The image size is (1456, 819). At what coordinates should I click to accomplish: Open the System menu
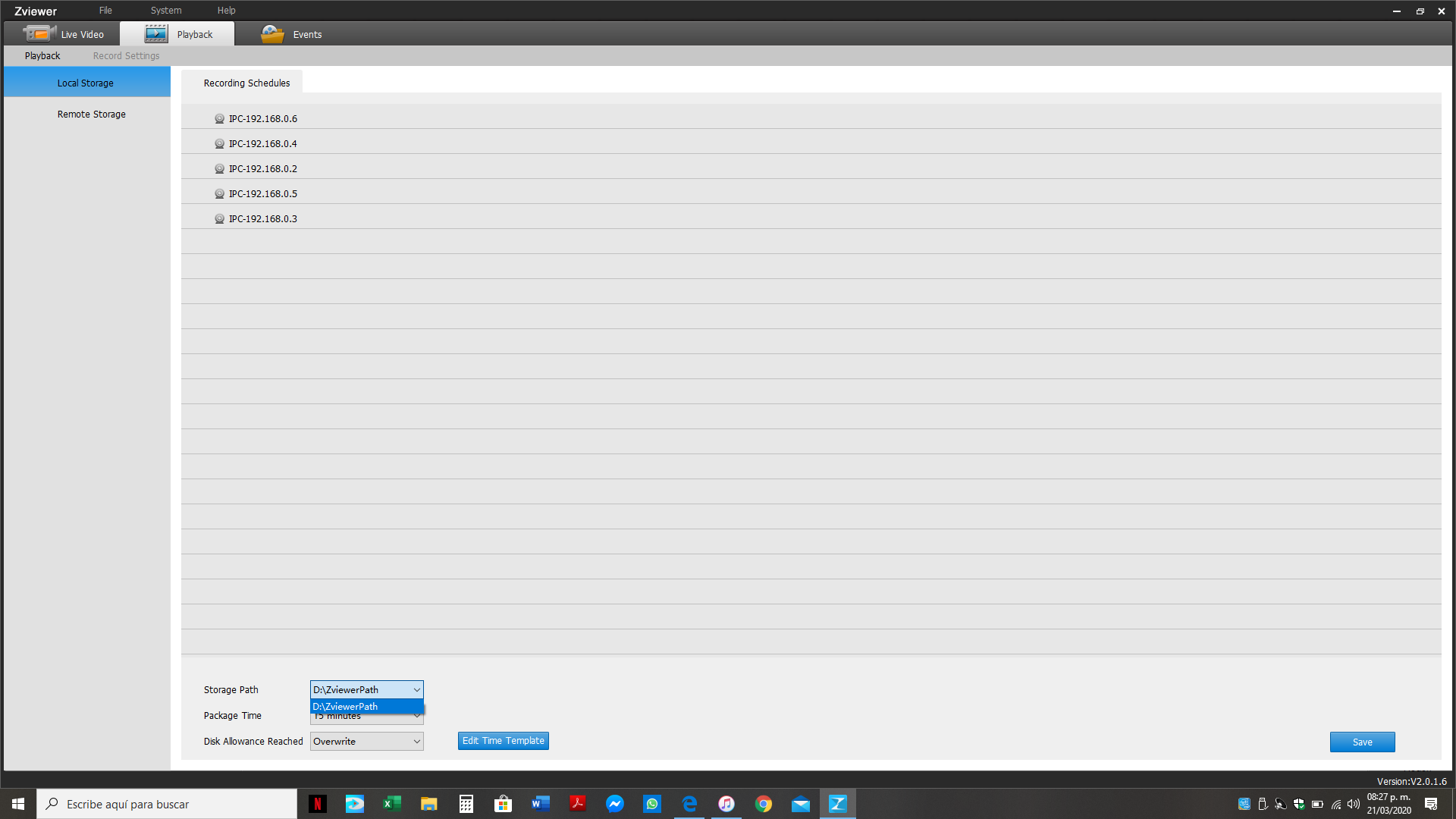point(166,11)
